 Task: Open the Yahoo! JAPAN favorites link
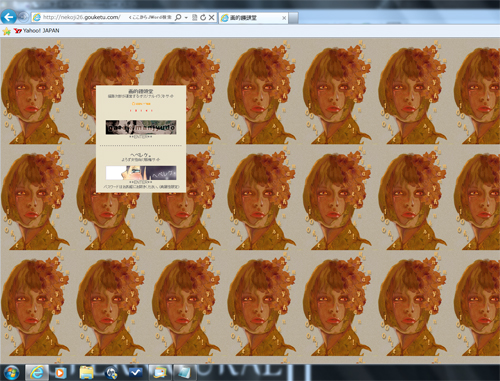37,31
